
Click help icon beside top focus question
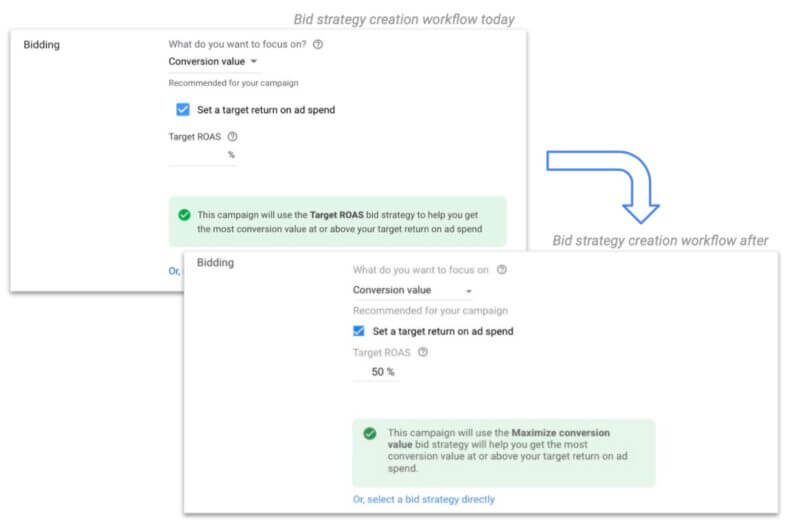pos(318,44)
